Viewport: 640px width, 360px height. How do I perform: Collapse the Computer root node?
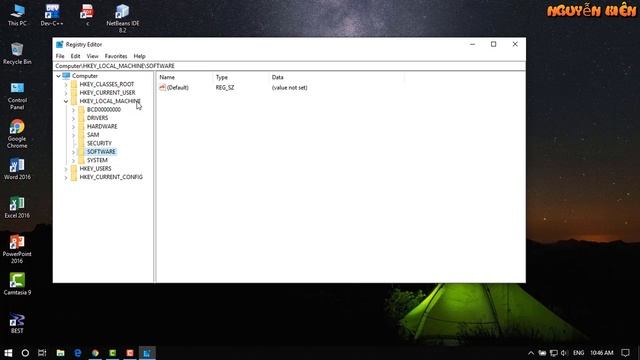click(58, 76)
